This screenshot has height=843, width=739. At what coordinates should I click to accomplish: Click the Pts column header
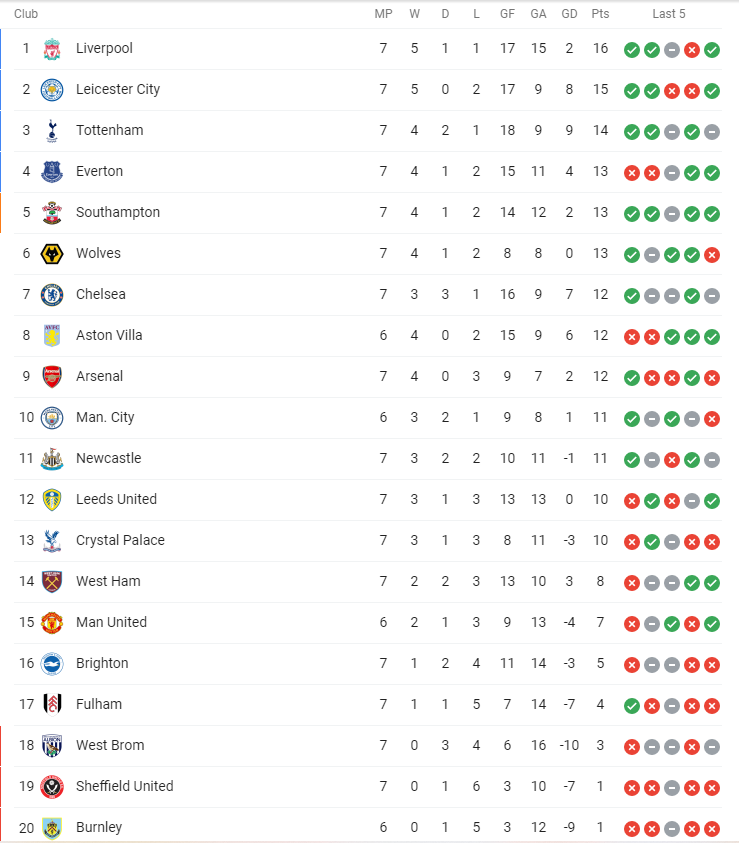tap(600, 14)
